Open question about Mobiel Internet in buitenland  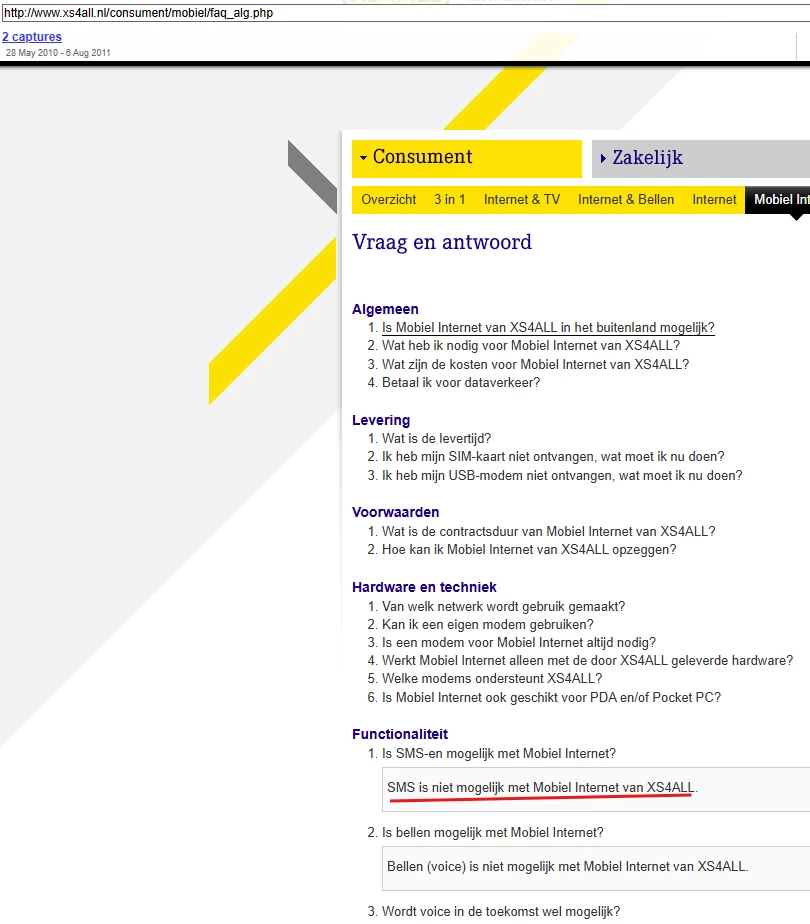point(548,328)
